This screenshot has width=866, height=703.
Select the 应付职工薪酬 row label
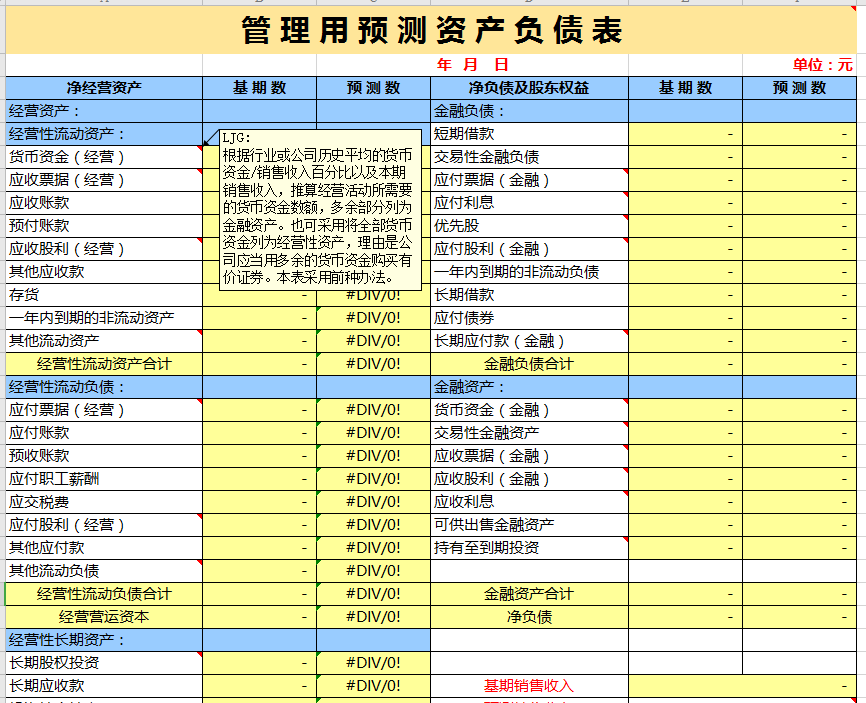coord(60,478)
